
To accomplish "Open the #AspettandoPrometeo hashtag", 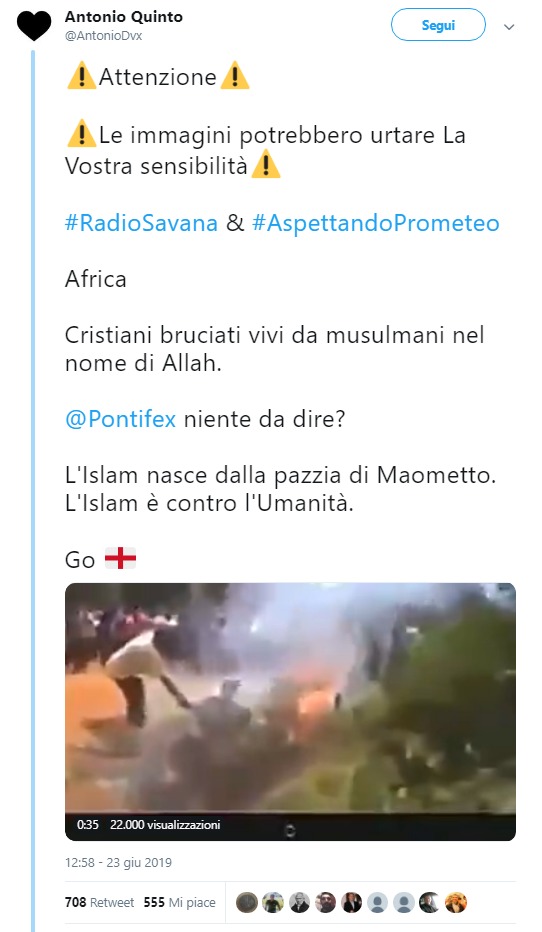I will pyautogui.click(x=376, y=223).
